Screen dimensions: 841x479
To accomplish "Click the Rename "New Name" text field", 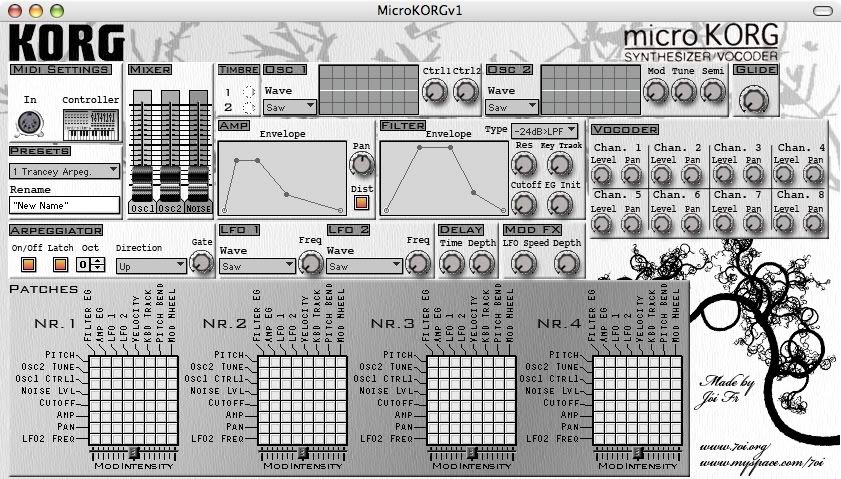I will 64,205.
